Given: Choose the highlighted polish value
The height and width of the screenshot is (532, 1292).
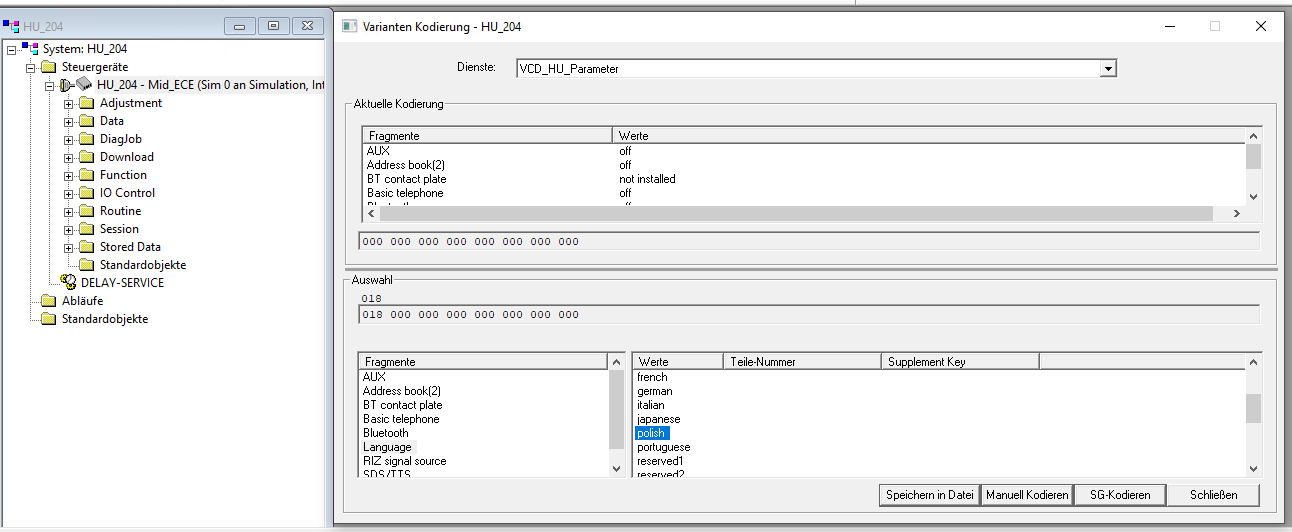Looking at the screenshot, I should (652, 433).
